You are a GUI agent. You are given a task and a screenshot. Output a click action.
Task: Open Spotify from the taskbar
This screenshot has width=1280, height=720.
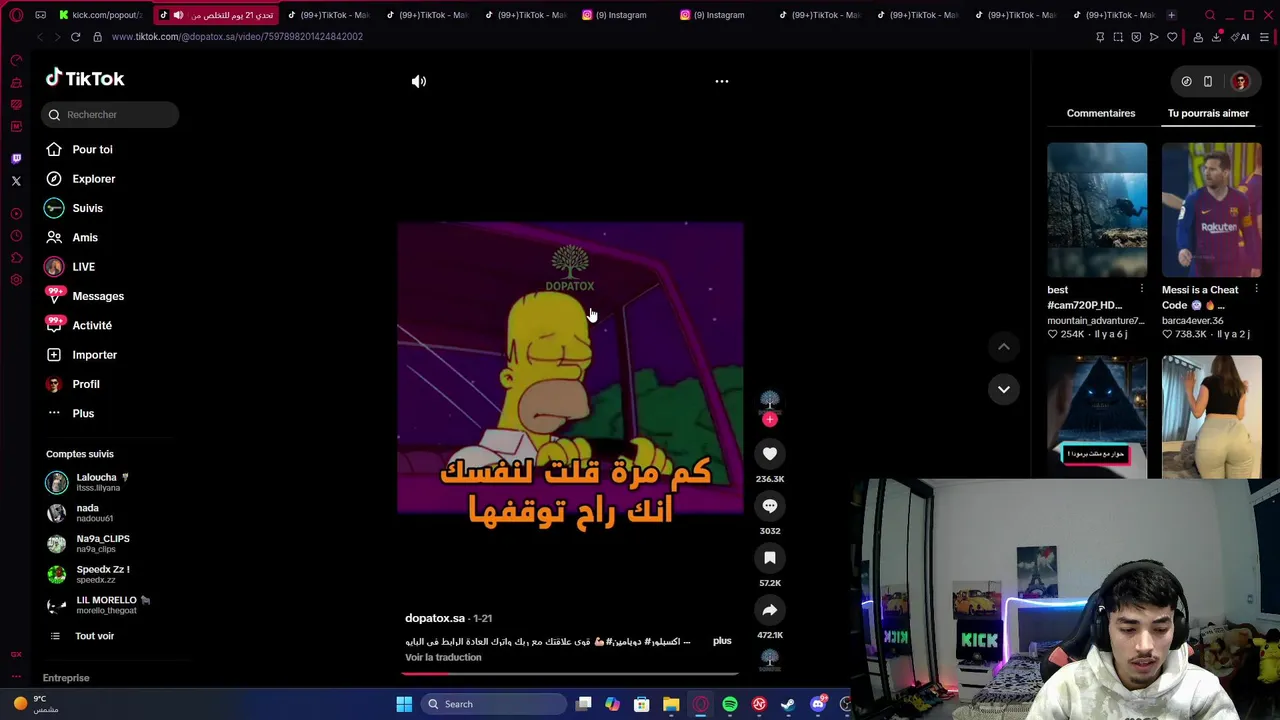click(x=730, y=704)
